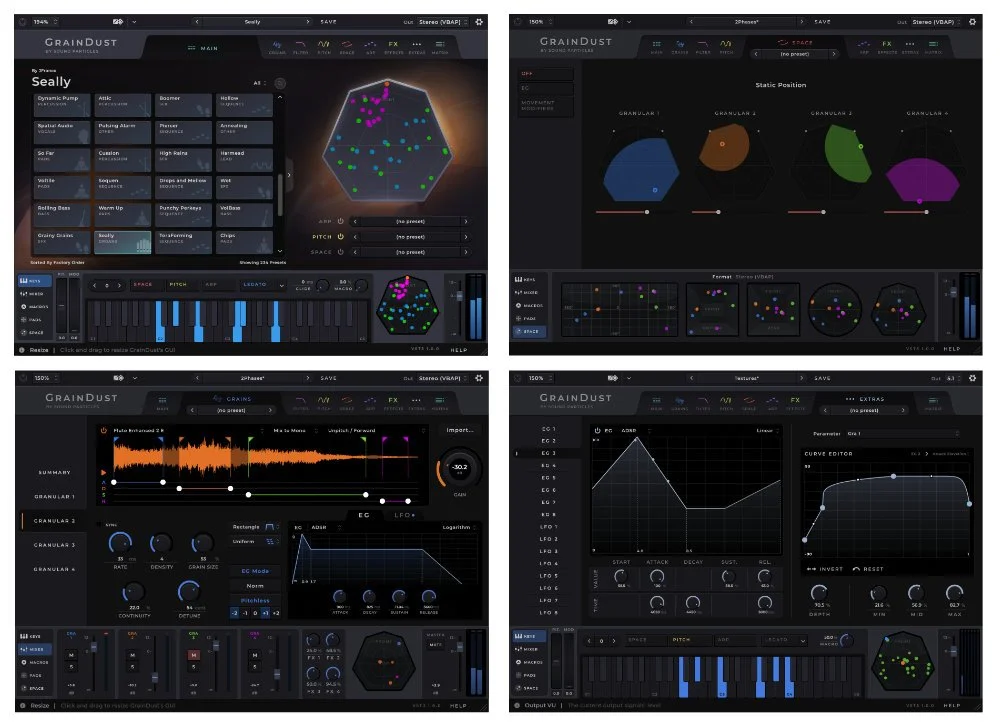Select Movement Modifiers in Space window
This screenshot has height=723, width=1000.
[547, 105]
